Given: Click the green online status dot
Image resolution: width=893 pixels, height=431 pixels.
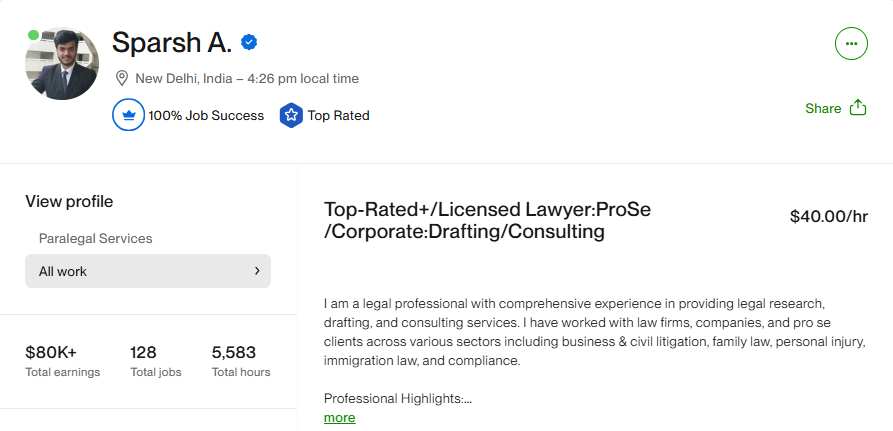Looking at the screenshot, I should pos(34,35).
